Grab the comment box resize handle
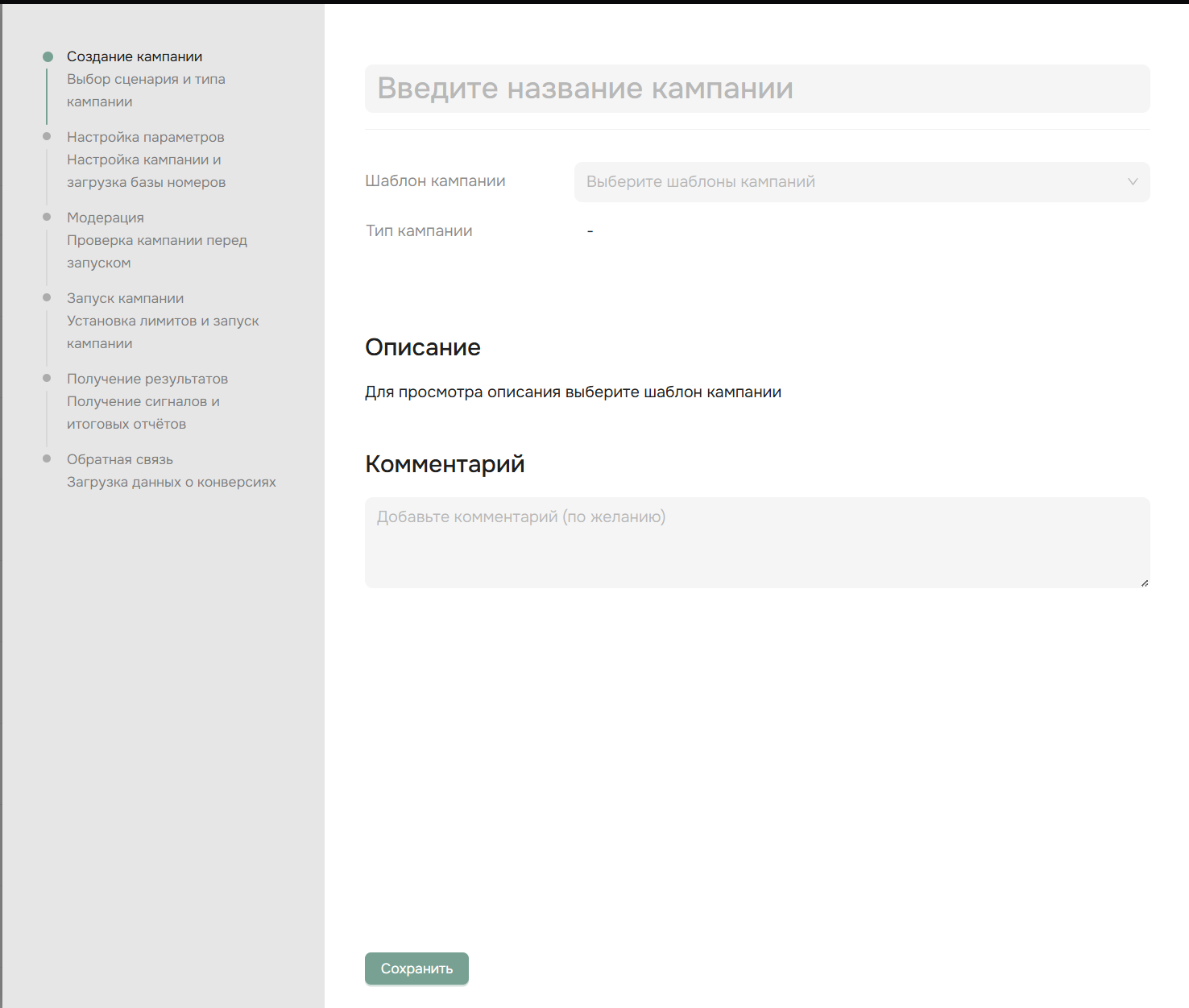Screen dimensions: 1189x1008 click(x=1144, y=583)
